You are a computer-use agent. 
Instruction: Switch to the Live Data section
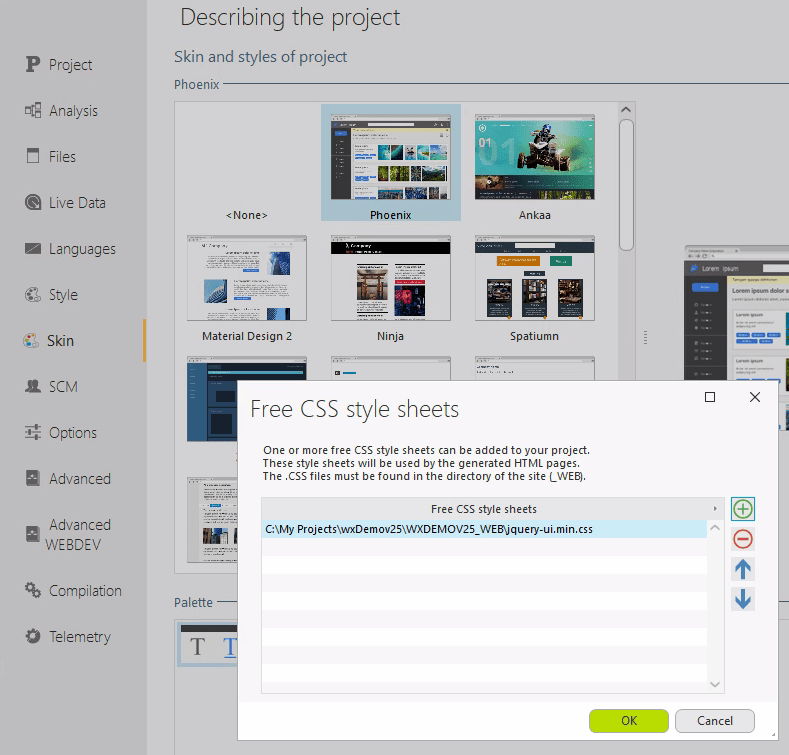point(77,203)
